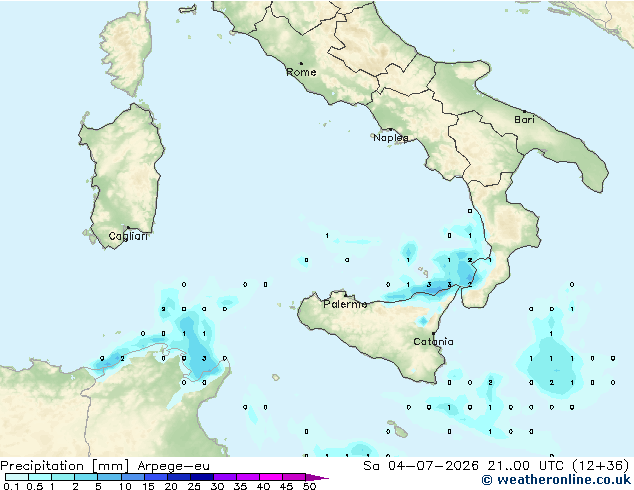This screenshot has width=634, height=490.
Task: Click the legend arrow tip above 50 mm
Action: click(x=317, y=477)
